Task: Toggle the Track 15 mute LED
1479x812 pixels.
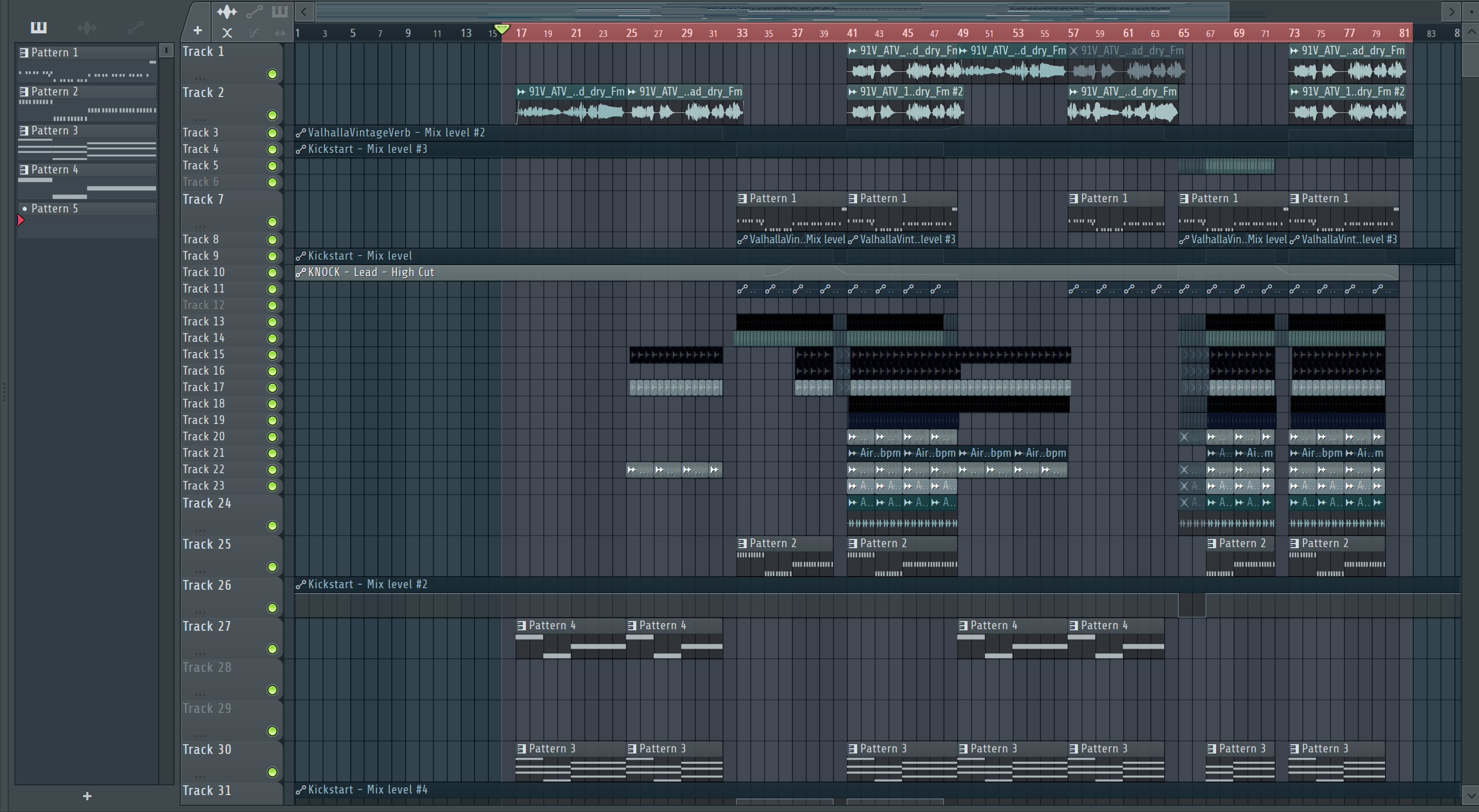Action: [272, 355]
